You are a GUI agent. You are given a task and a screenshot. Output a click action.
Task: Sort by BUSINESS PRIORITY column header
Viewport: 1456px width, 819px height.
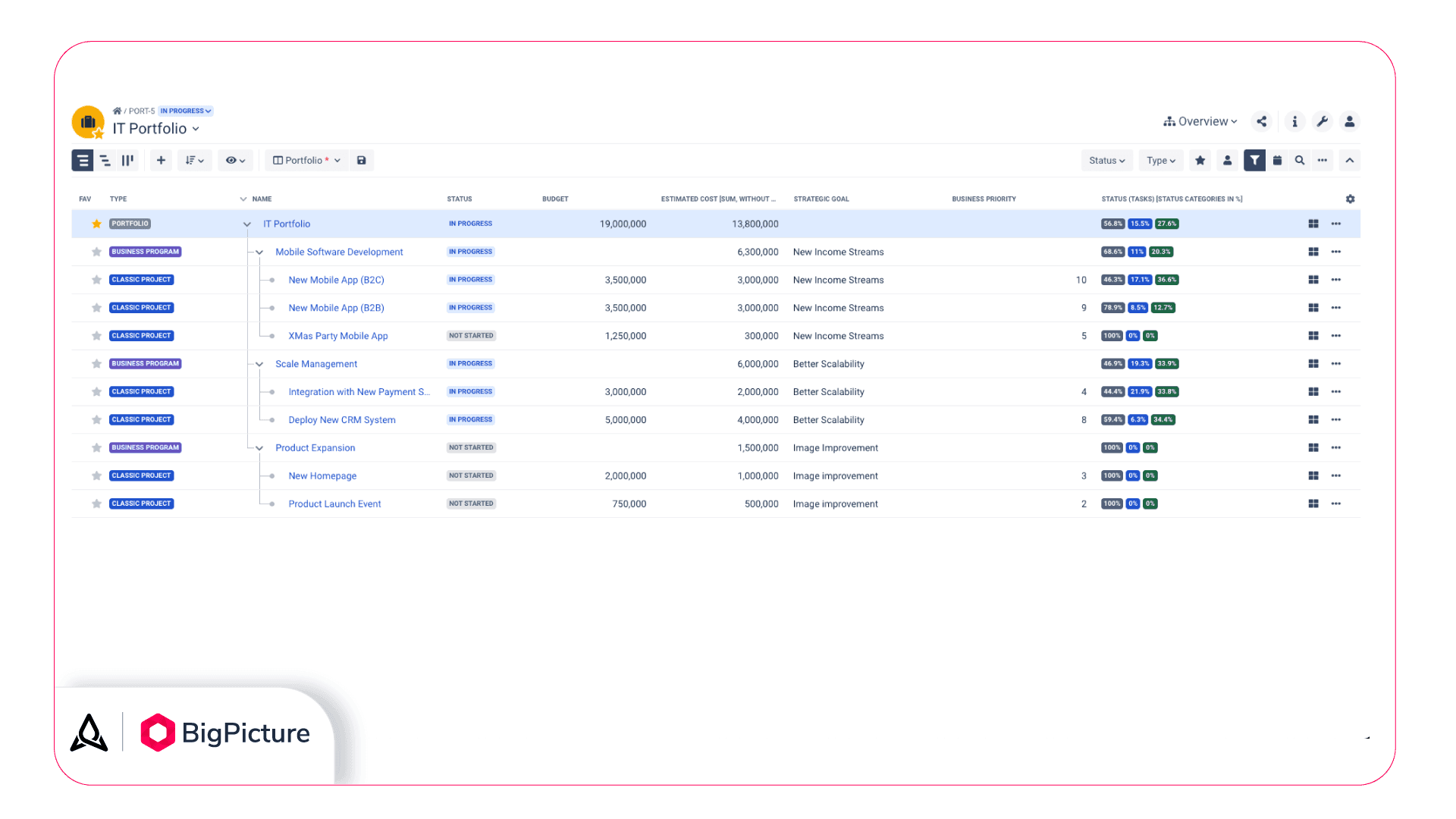tap(984, 199)
